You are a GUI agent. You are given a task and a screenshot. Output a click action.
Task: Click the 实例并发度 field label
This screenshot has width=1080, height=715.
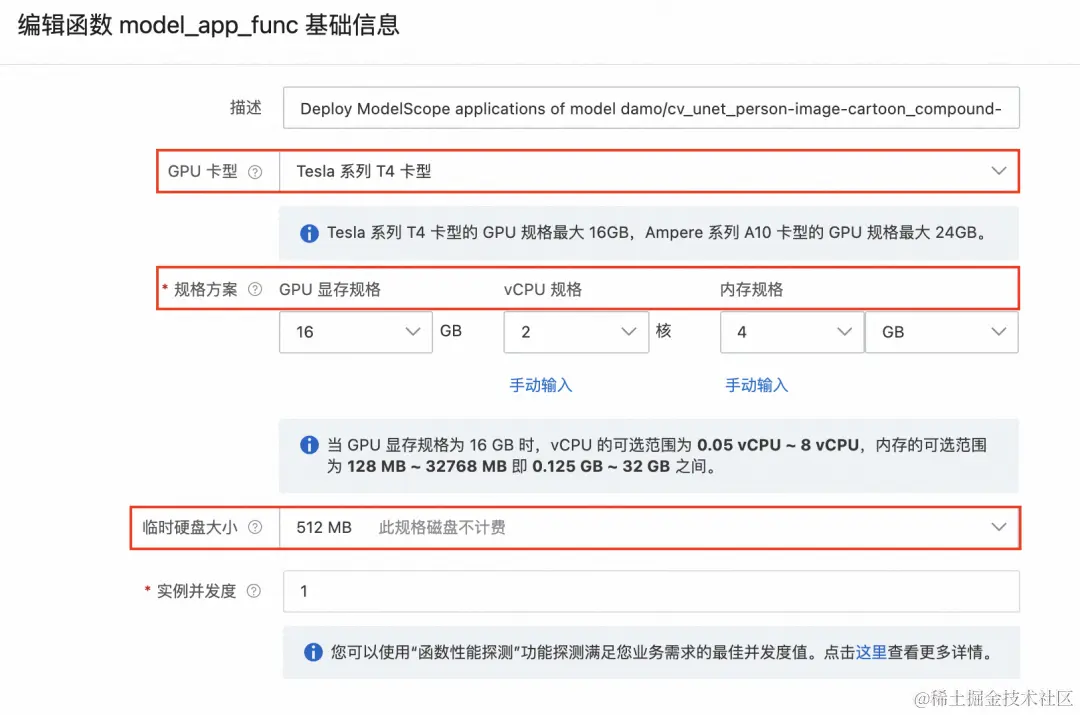tap(196, 591)
